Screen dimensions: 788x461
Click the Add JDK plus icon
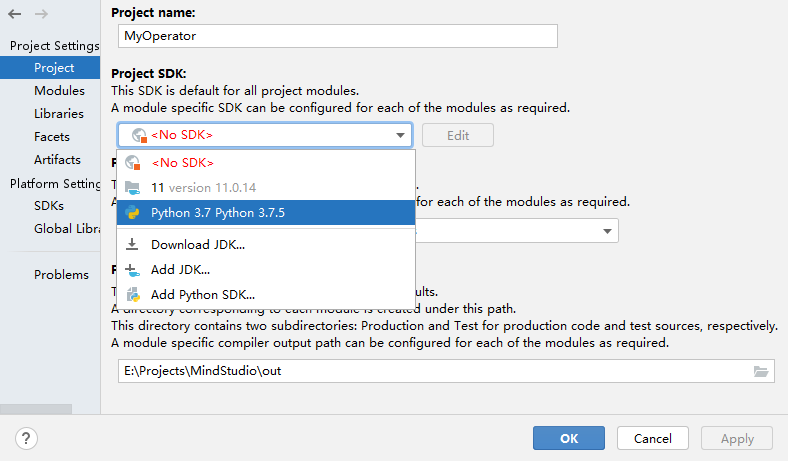(132, 269)
